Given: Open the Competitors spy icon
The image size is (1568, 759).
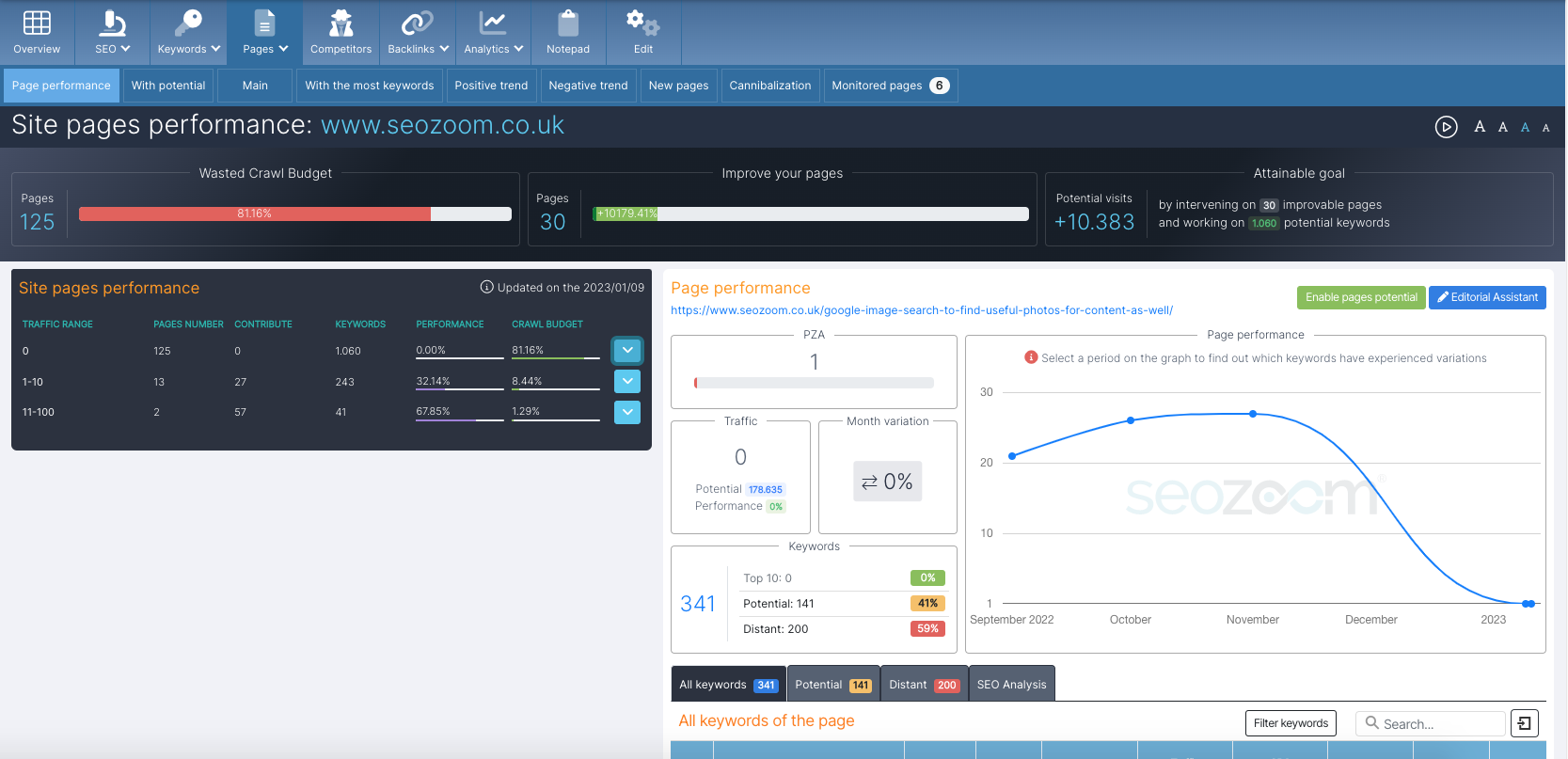Looking at the screenshot, I should 341,32.
